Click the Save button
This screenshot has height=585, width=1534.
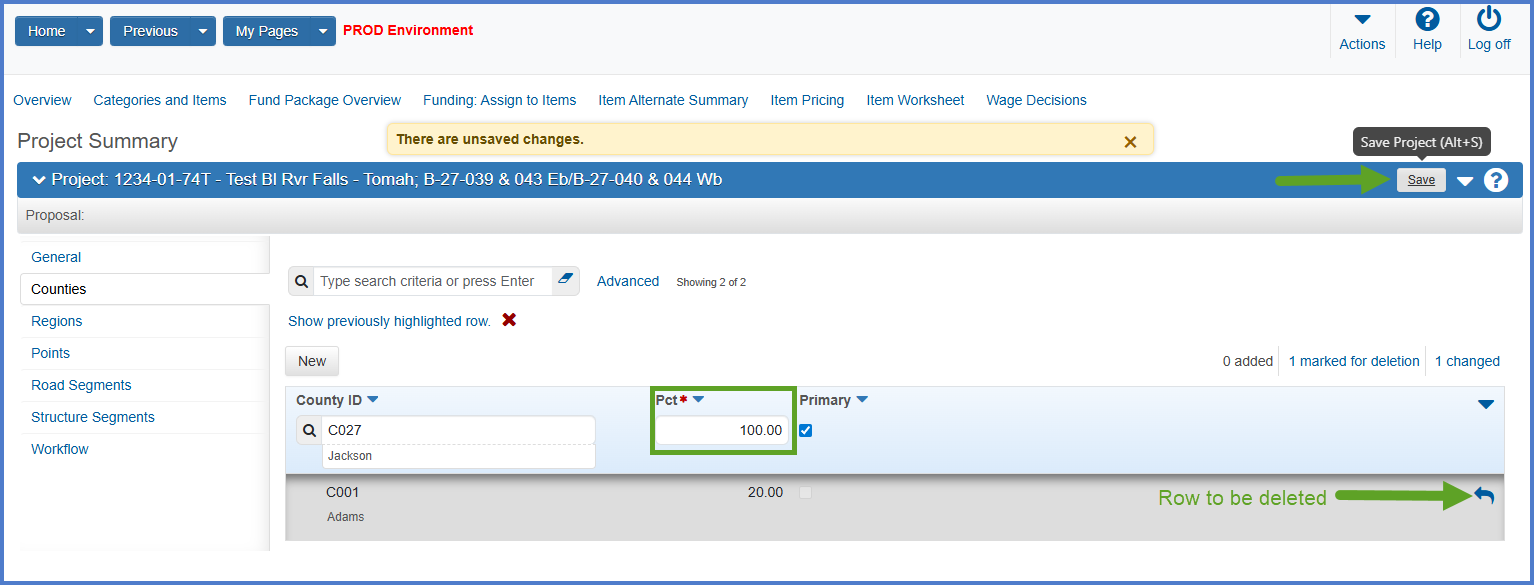click(1421, 180)
